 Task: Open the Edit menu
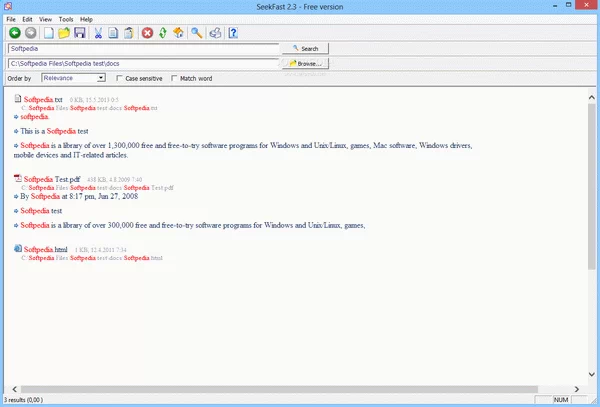click(27, 19)
